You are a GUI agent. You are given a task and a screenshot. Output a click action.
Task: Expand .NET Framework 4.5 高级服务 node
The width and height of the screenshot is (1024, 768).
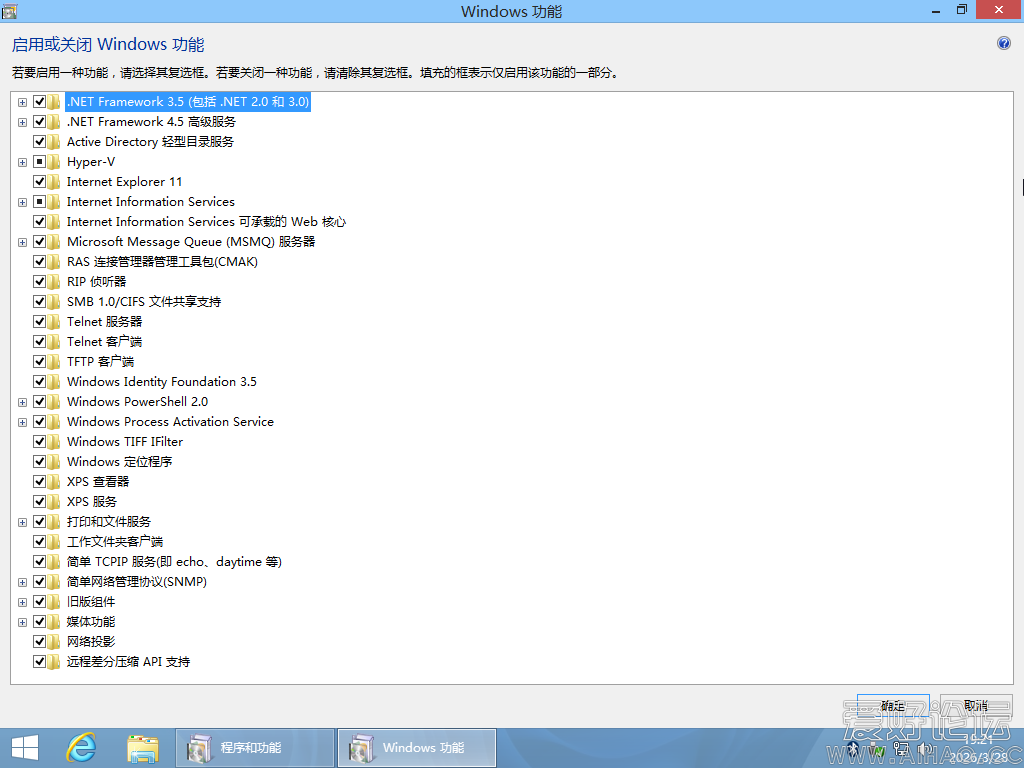pos(22,123)
